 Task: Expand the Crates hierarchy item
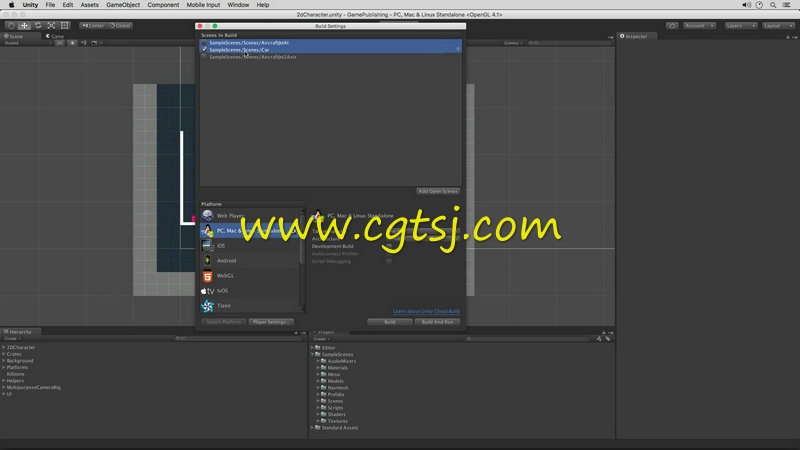[x=4, y=354]
